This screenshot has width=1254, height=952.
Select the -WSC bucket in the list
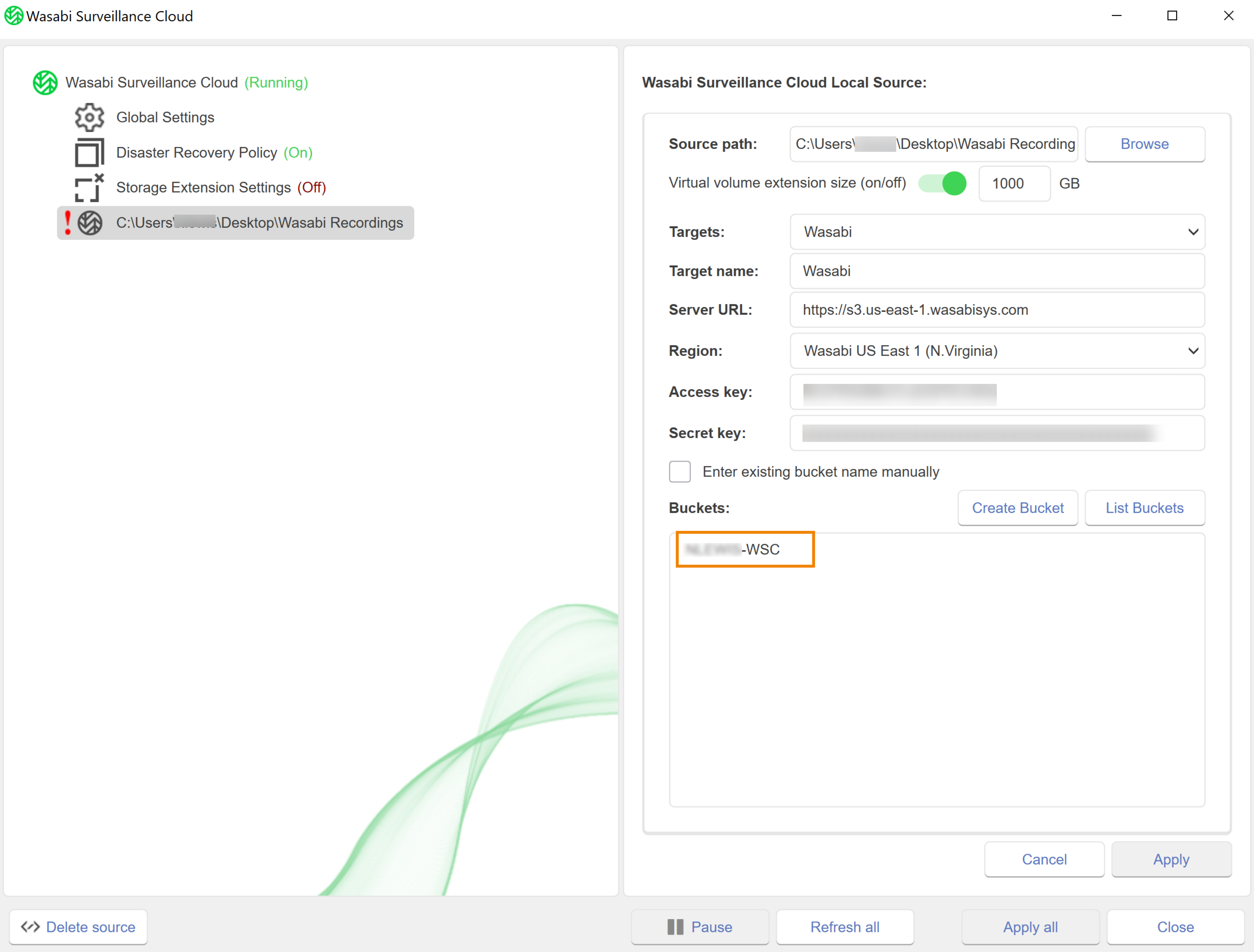pos(745,549)
